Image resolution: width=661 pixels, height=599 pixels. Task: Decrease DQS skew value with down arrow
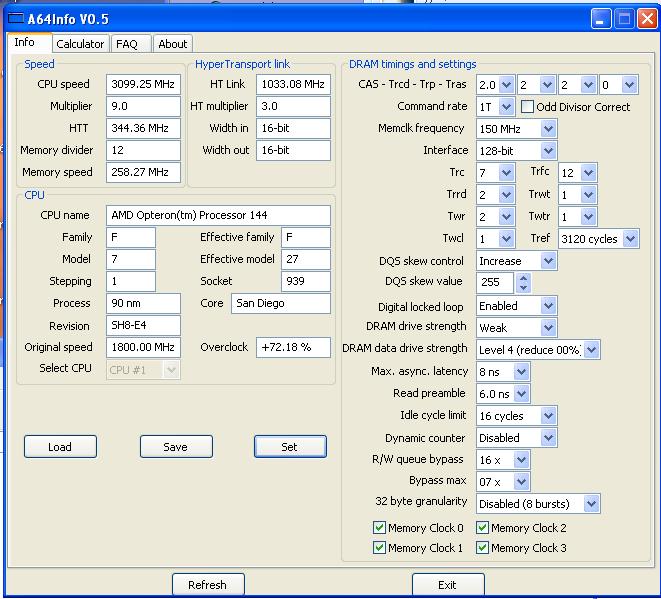click(x=523, y=287)
